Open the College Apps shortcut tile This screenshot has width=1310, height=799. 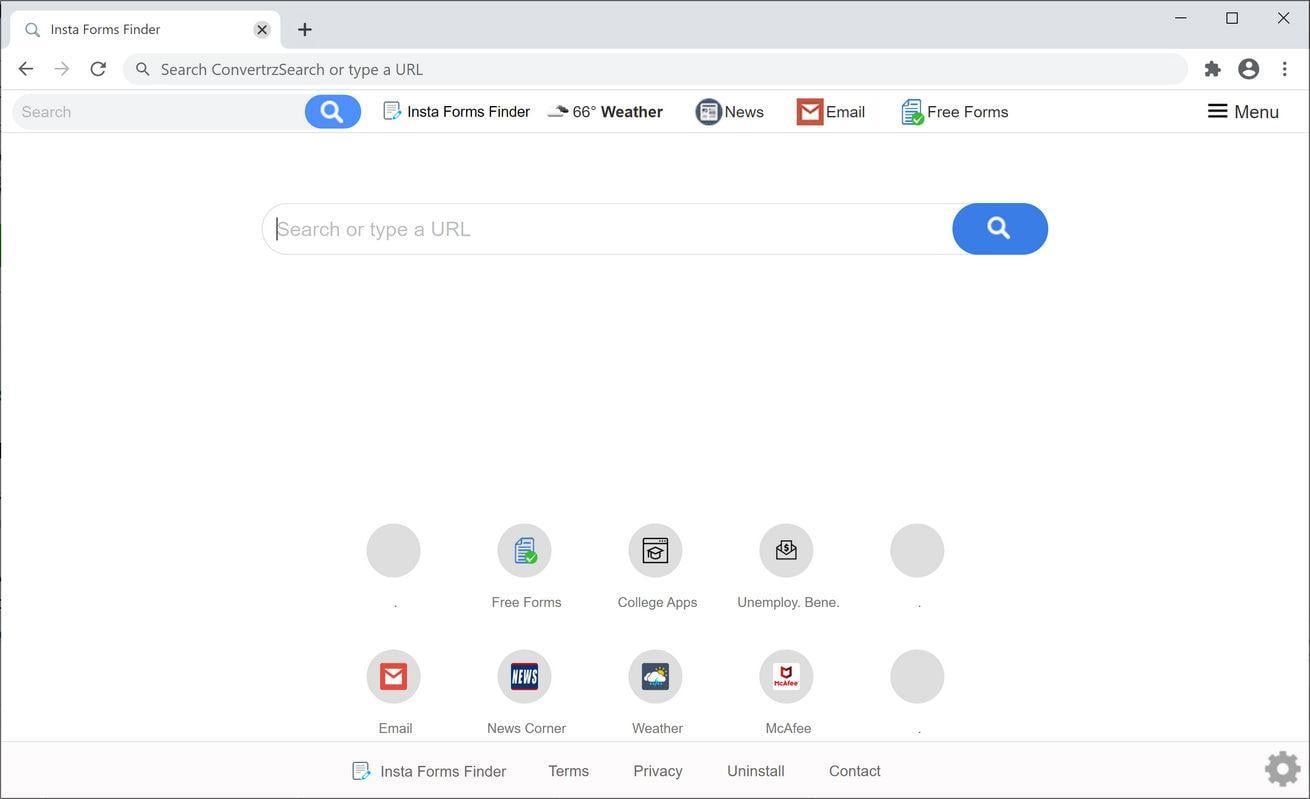tap(656, 566)
